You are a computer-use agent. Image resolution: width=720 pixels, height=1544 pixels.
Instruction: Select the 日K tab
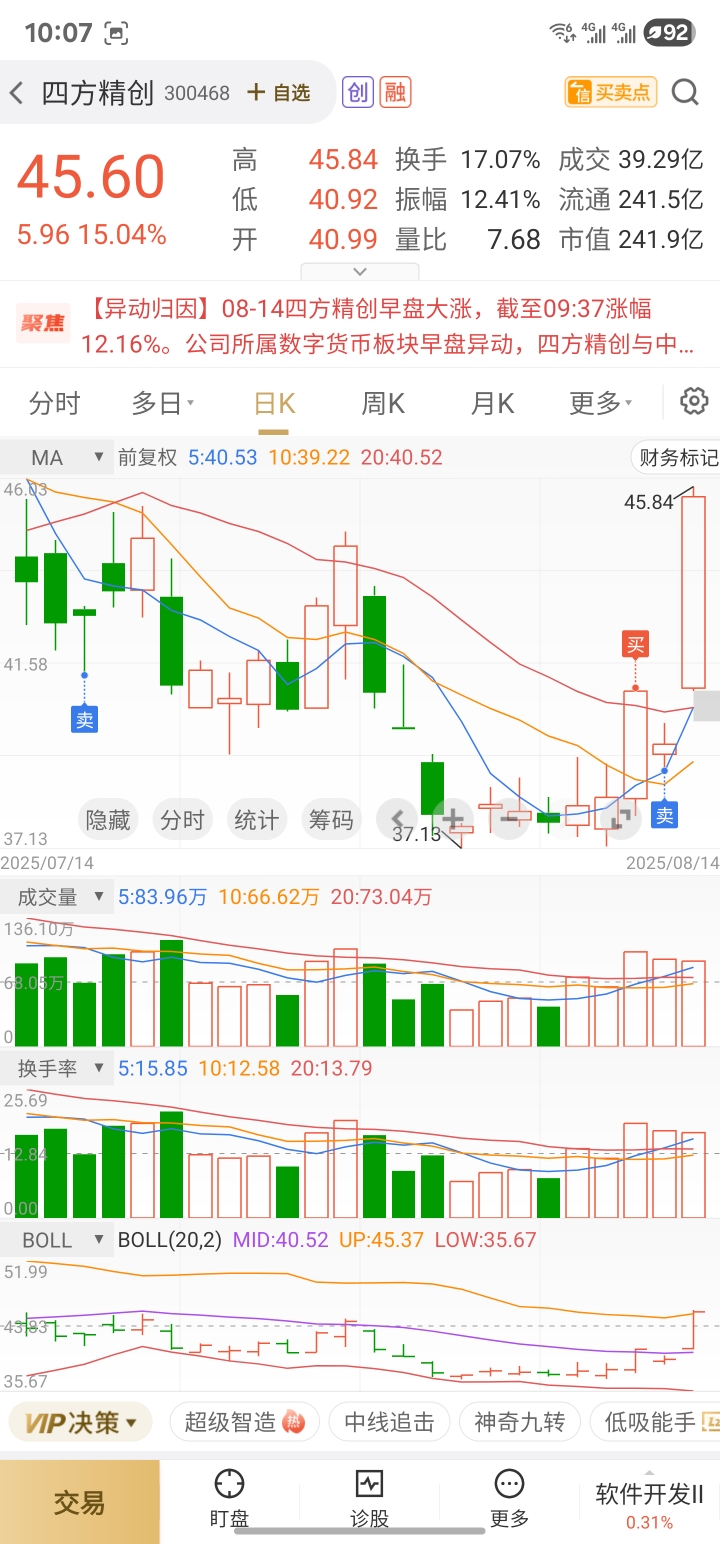274,403
